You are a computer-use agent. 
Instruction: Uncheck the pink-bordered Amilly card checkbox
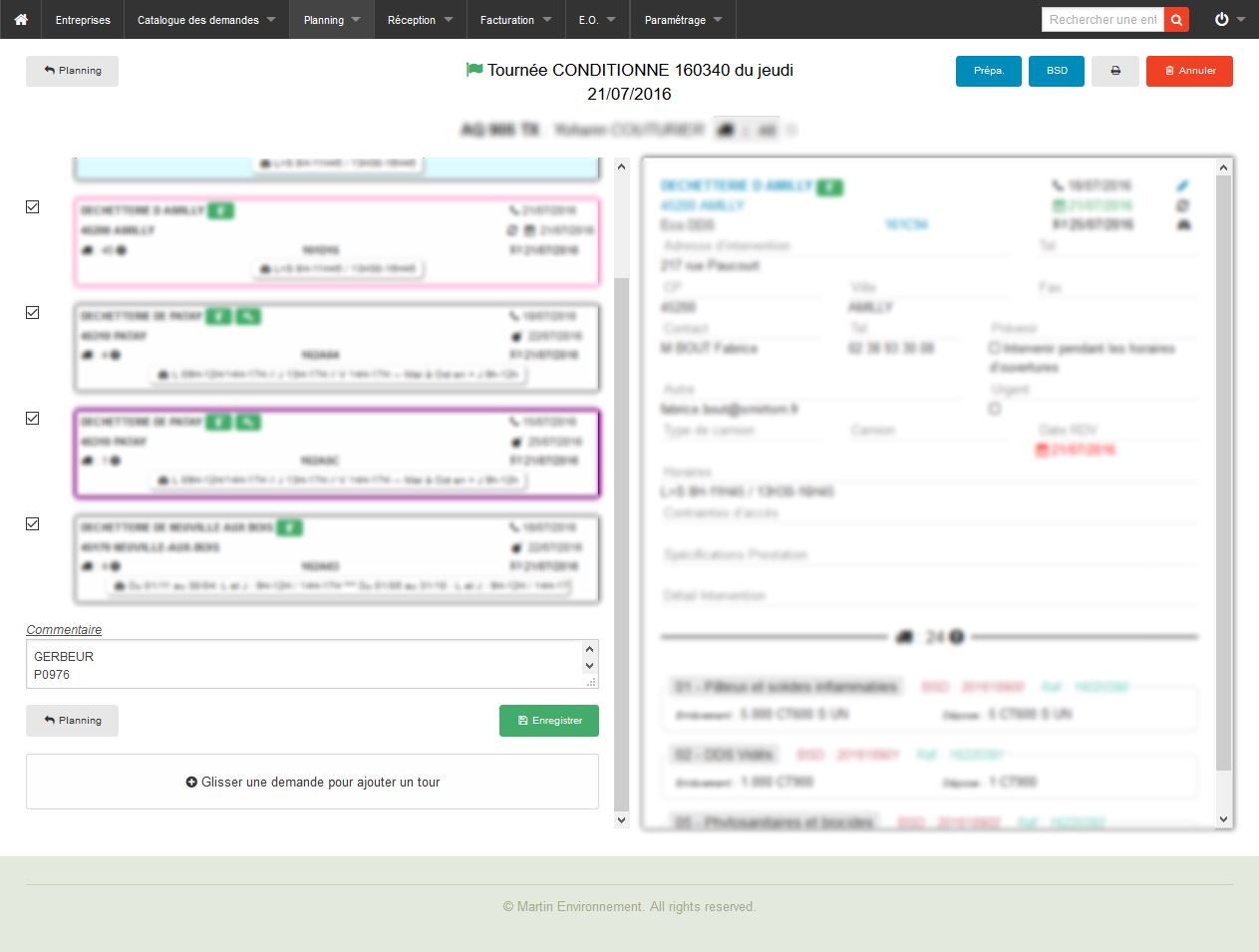(33, 207)
